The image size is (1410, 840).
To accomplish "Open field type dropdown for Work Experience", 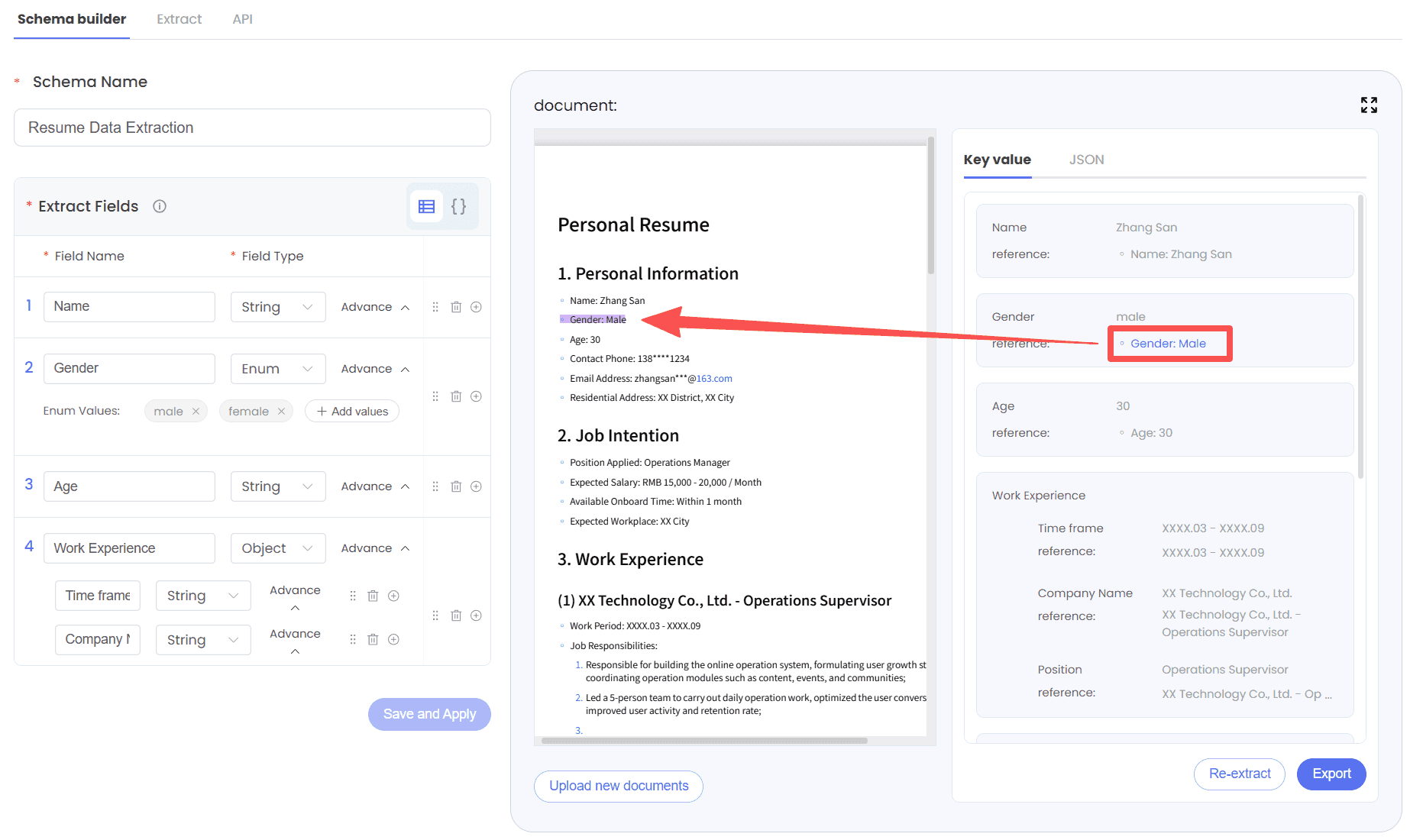I will 278,548.
